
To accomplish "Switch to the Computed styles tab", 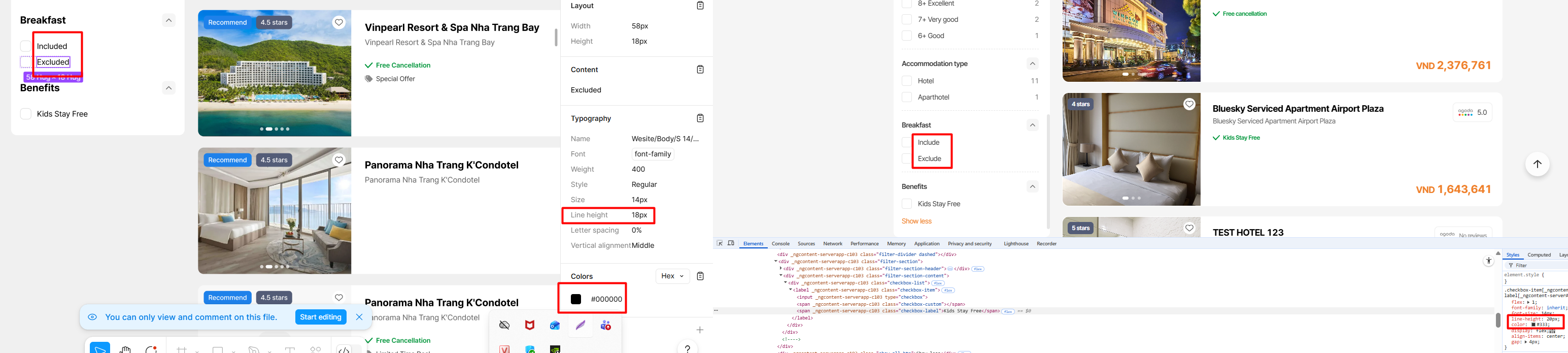I will point(1539,255).
